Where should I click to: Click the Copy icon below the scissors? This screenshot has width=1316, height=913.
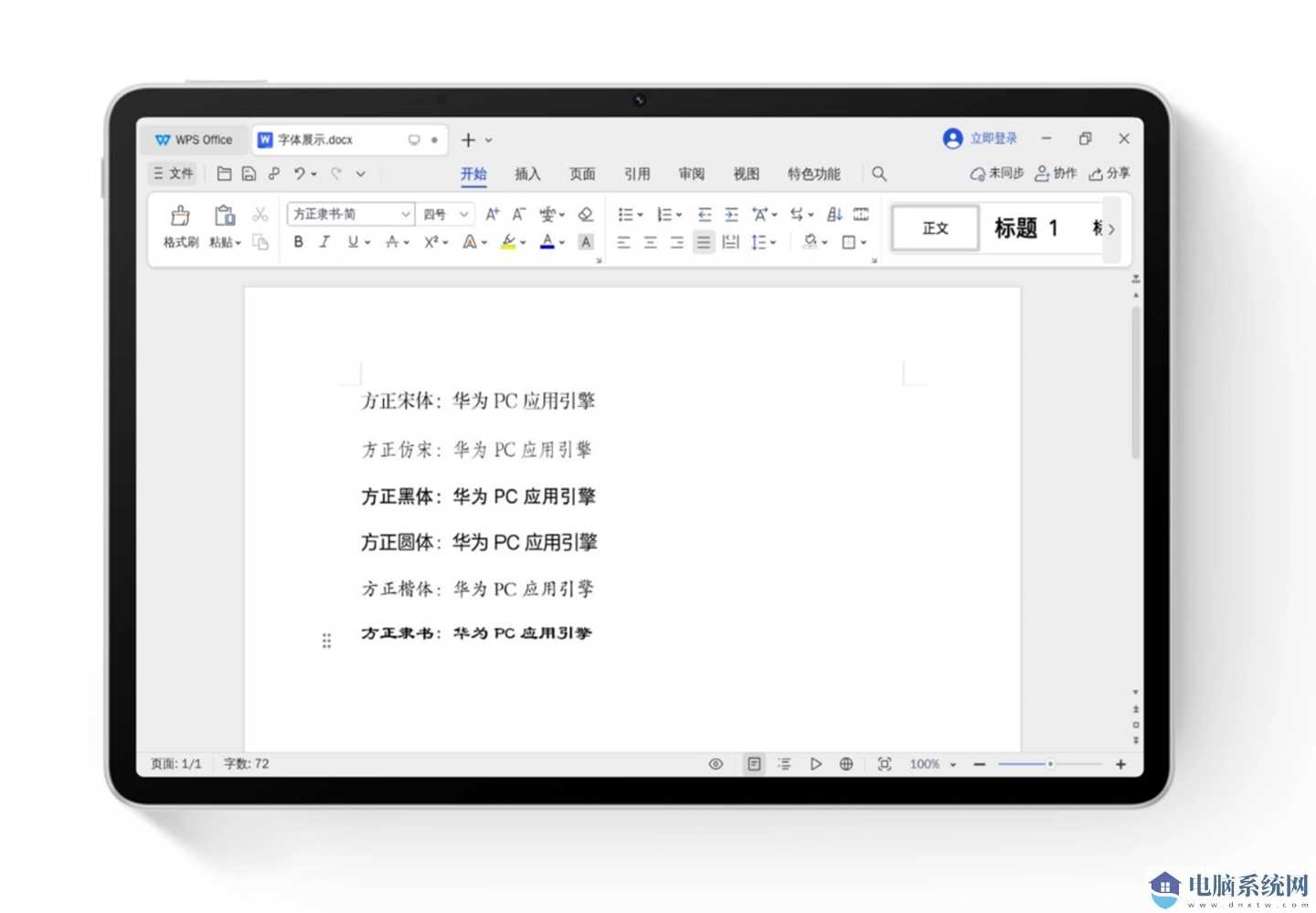click(260, 242)
